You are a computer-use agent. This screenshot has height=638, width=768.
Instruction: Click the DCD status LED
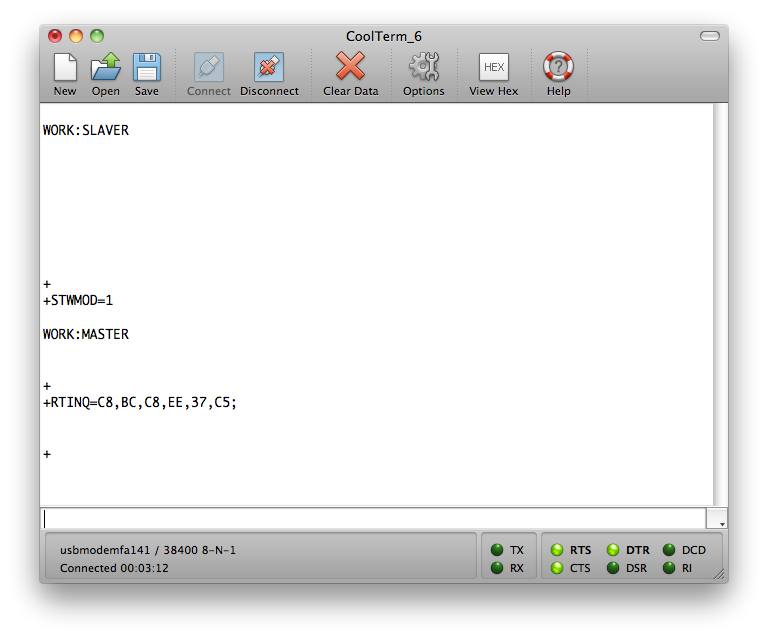pos(669,550)
